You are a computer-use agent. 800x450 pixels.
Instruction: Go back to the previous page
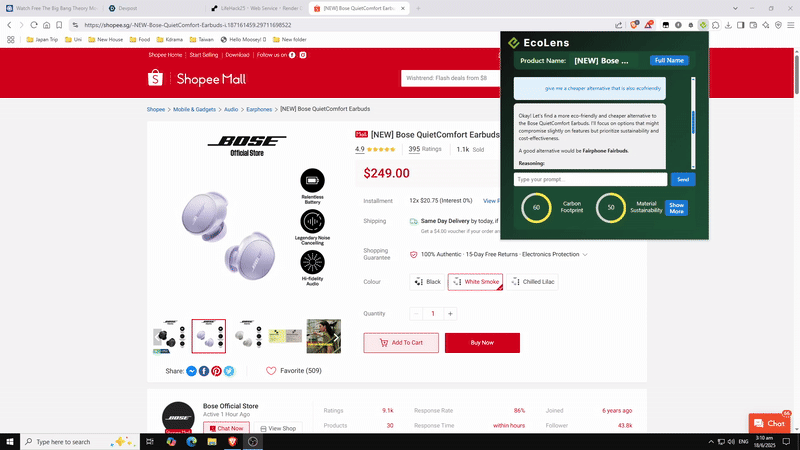9,25
